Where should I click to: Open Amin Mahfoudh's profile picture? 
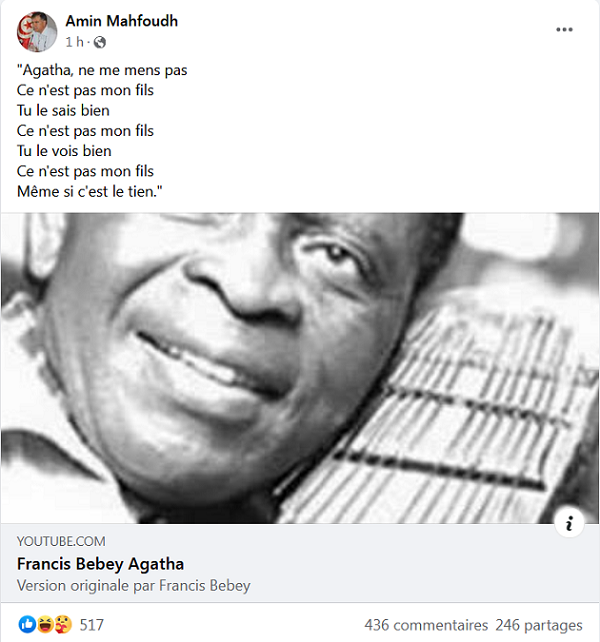pyautogui.click(x=37, y=32)
